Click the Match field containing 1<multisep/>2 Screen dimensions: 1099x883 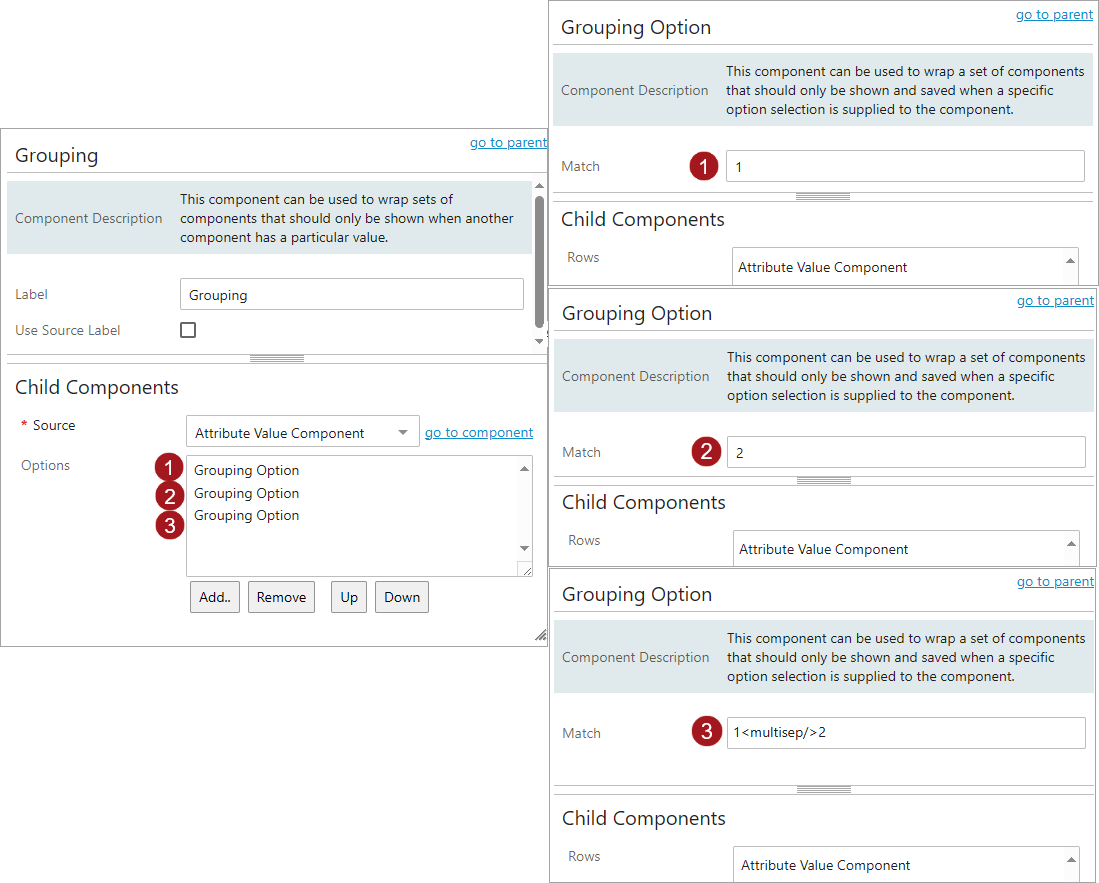(x=905, y=733)
